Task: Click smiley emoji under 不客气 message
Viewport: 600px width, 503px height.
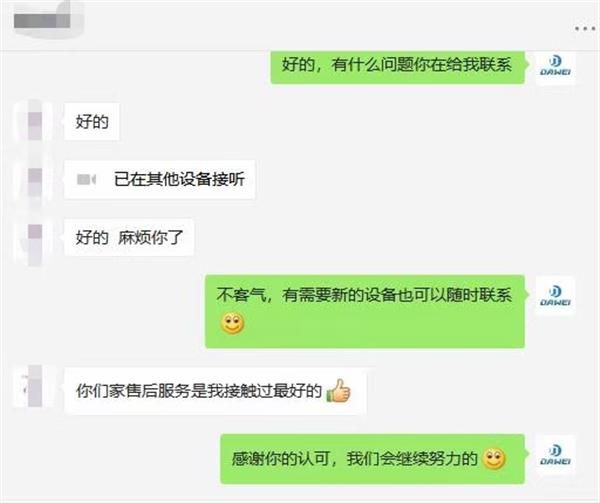Action: click(x=232, y=323)
